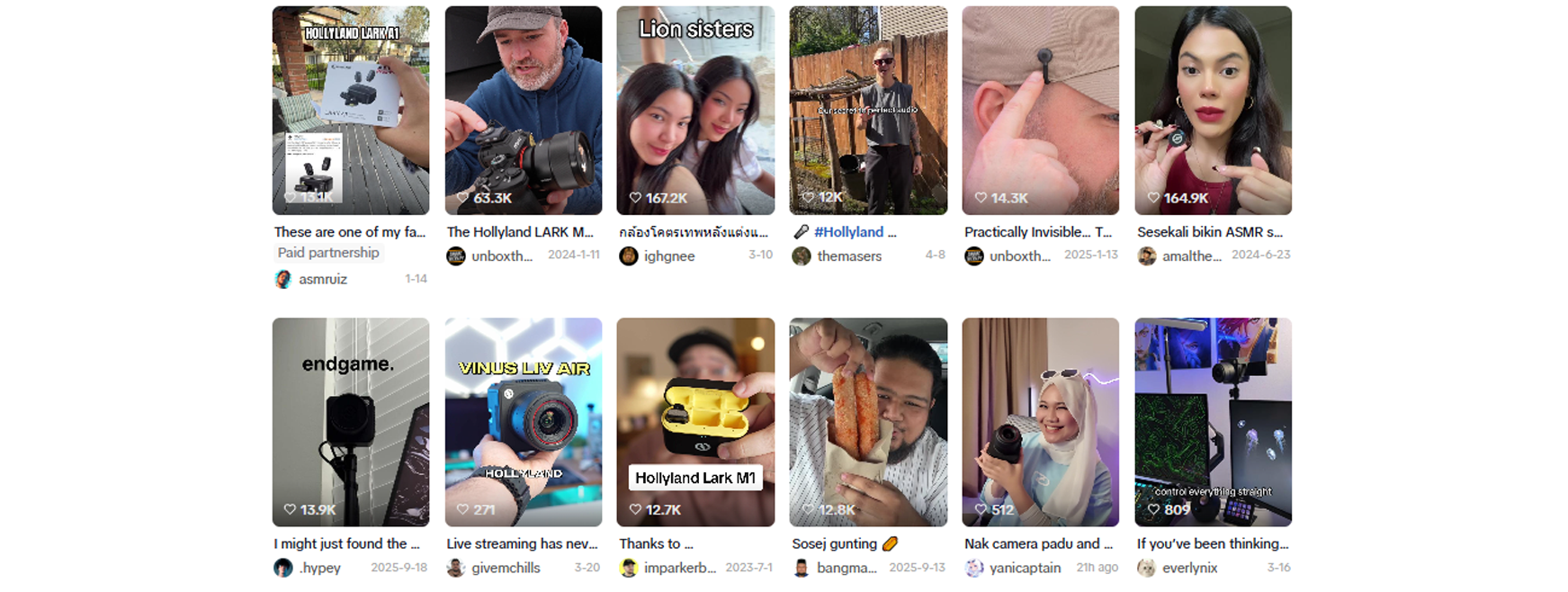The height and width of the screenshot is (592, 1568).
Task: Click everlynix avatar icon
Action: click(x=1146, y=568)
